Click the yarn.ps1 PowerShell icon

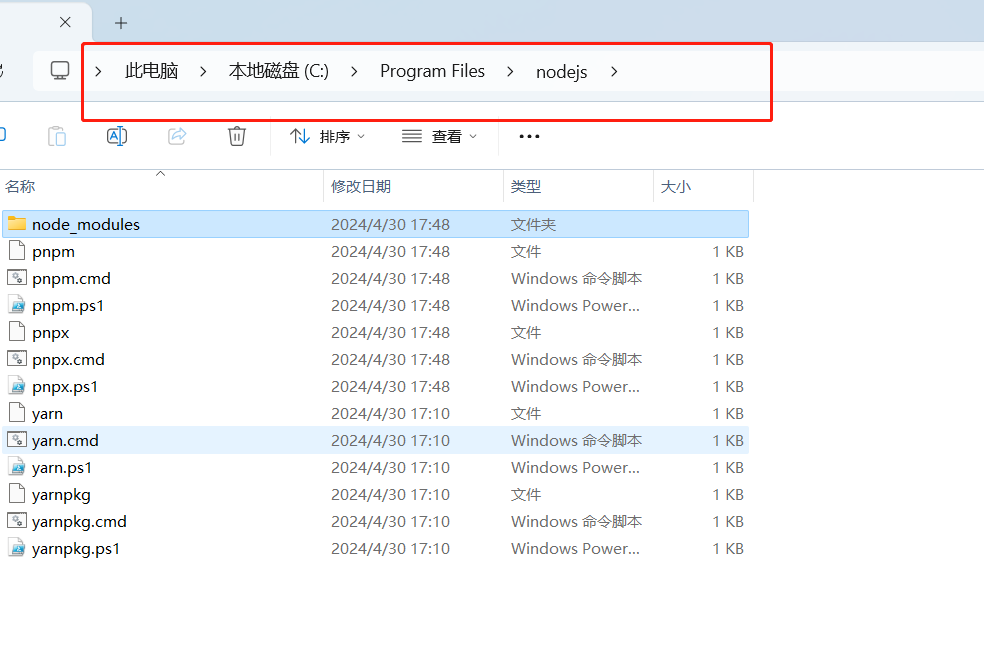tap(17, 466)
